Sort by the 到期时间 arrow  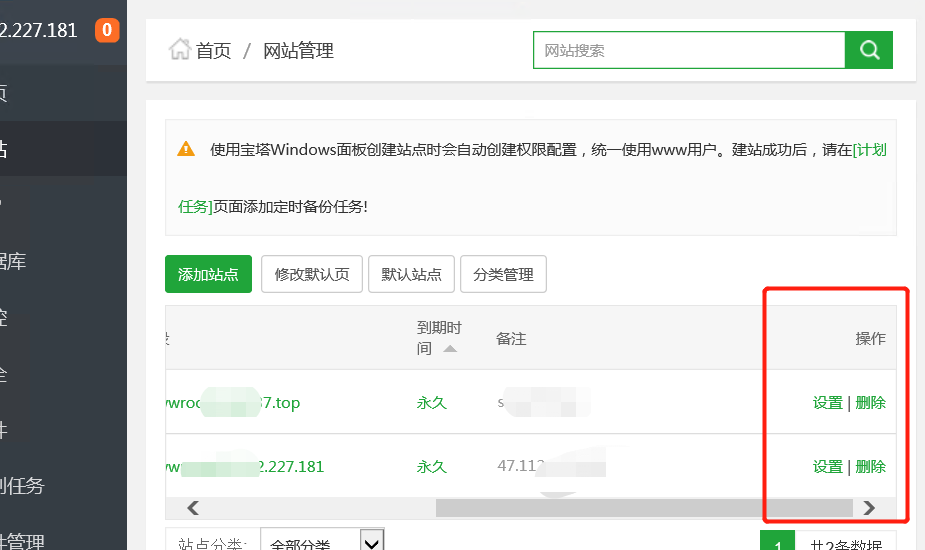450,349
